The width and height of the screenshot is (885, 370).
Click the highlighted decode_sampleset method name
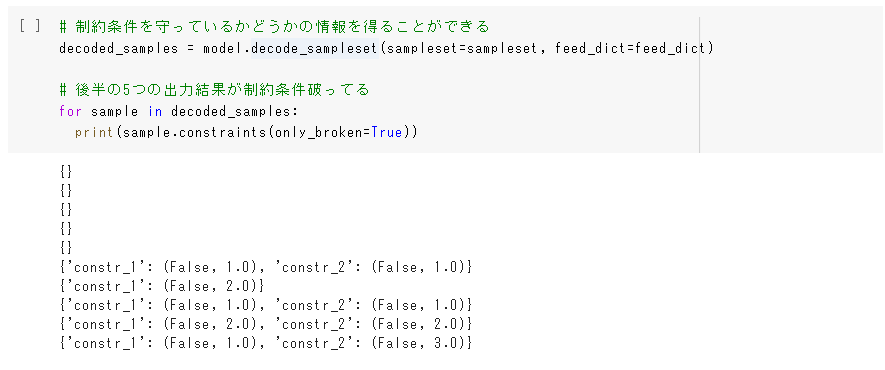[314, 49]
